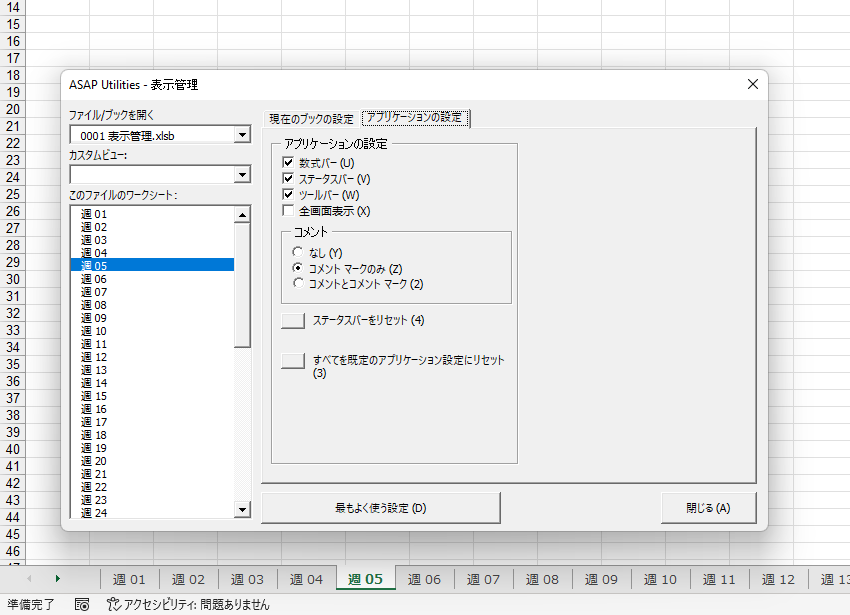Enable the 全画面表示 (X) checkbox
The height and width of the screenshot is (615, 850).
[288, 210]
